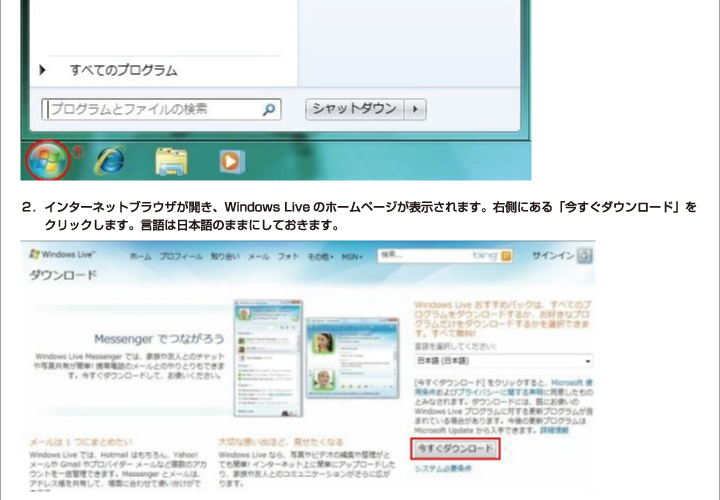
Task: Click the Windows Live logo
Action: [x=62, y=254]
